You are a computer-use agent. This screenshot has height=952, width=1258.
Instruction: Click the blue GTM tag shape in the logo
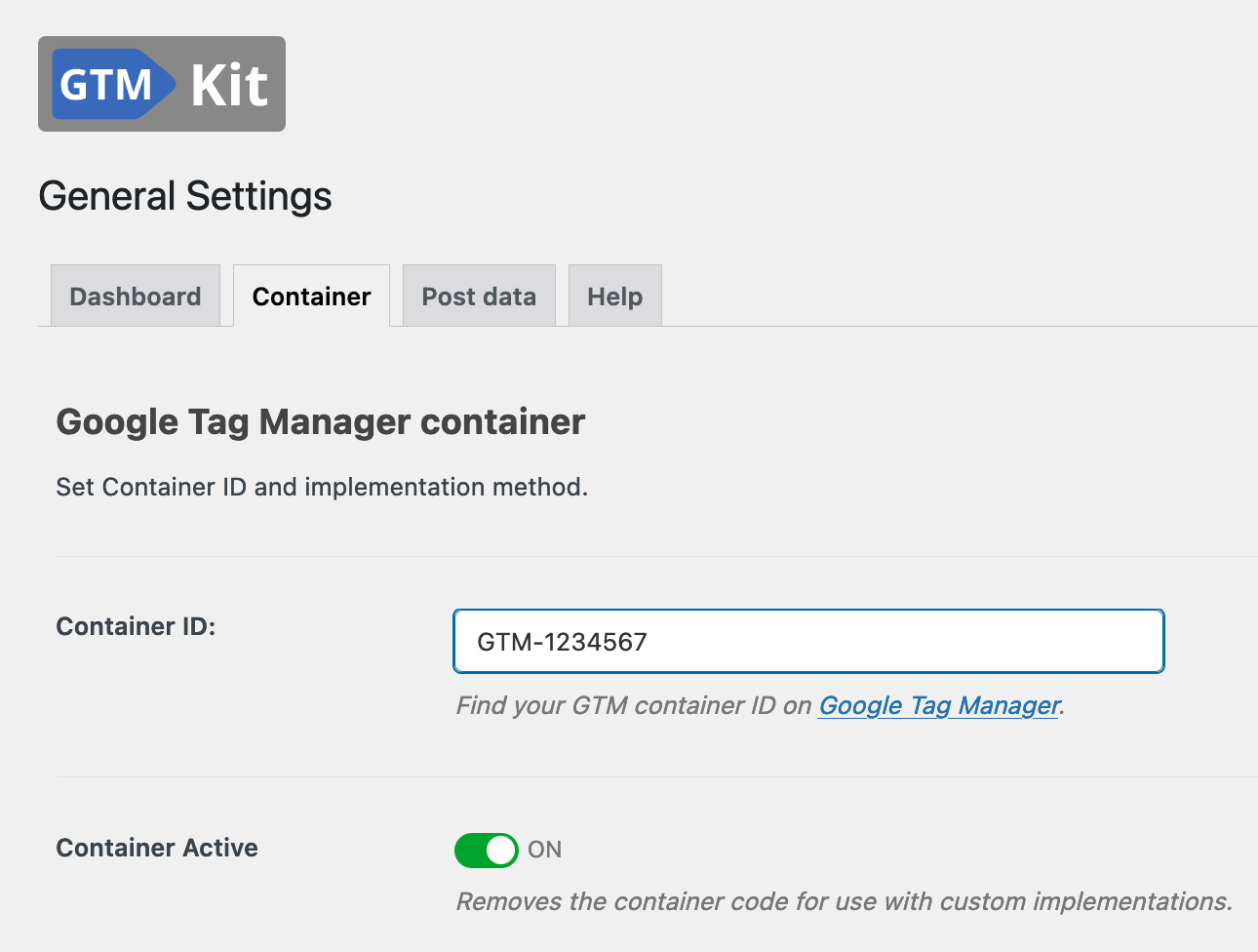tap(113, 84)
